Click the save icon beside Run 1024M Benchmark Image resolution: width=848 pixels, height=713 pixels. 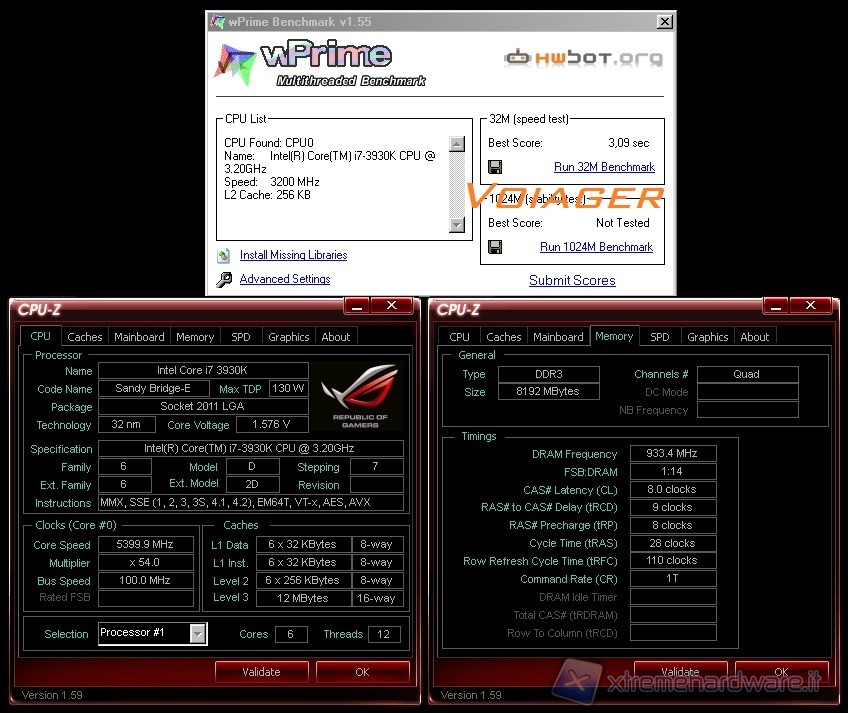pos(495,247)
